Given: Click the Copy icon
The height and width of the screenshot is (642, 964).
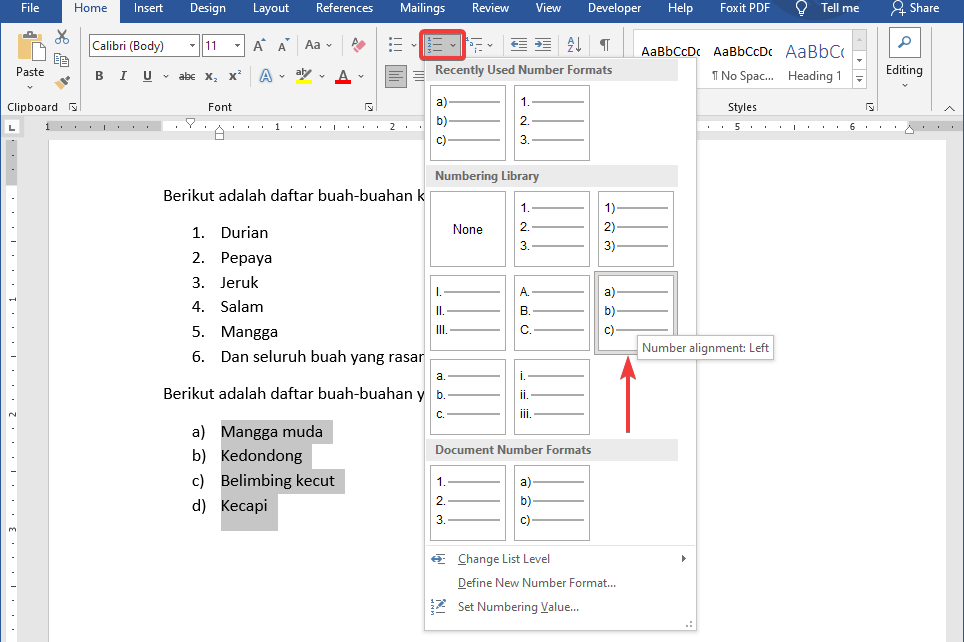Looking at the screenshot, I should click(x=61, y=60).
